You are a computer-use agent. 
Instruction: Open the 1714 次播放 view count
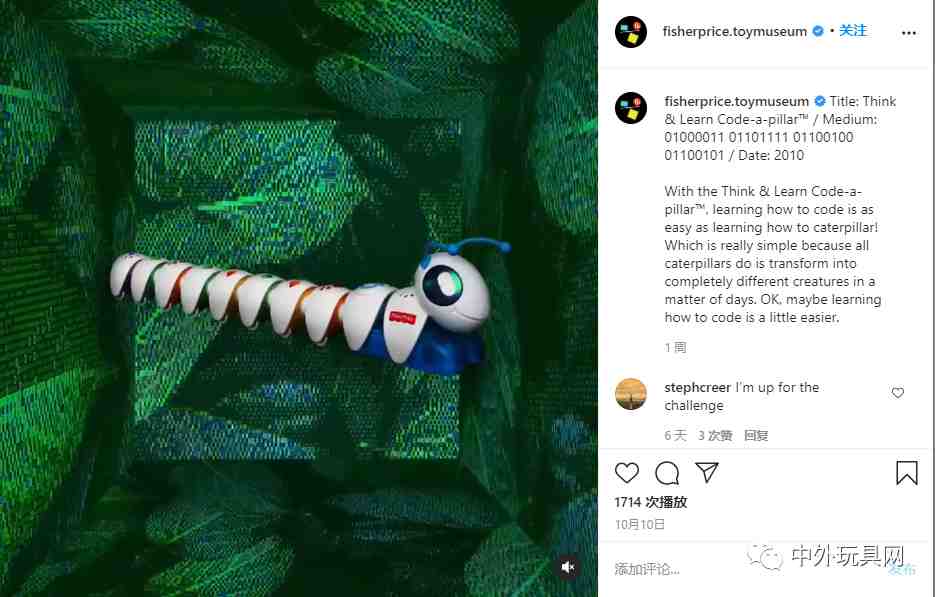(x=650, y=502)
